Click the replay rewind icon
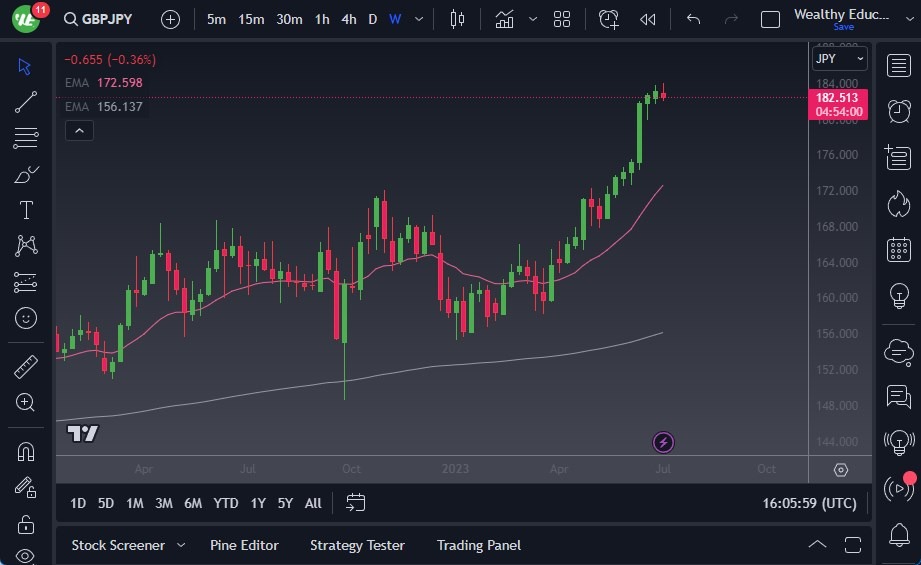The height and width of the screenshot is (565, 921). (x=648, y=19)
